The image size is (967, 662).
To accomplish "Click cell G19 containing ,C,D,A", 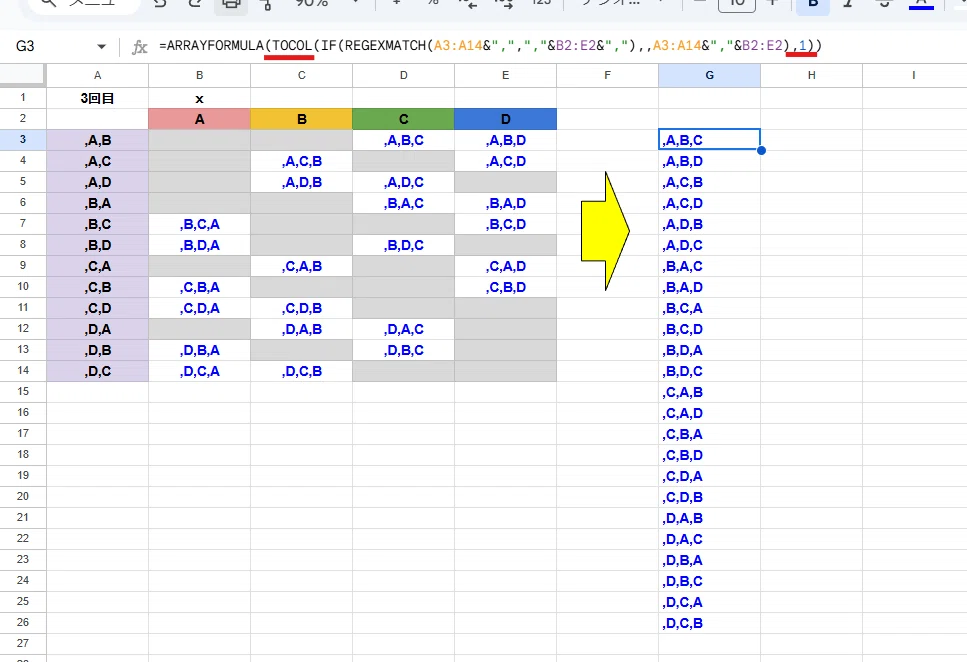I will coord(709,476).
